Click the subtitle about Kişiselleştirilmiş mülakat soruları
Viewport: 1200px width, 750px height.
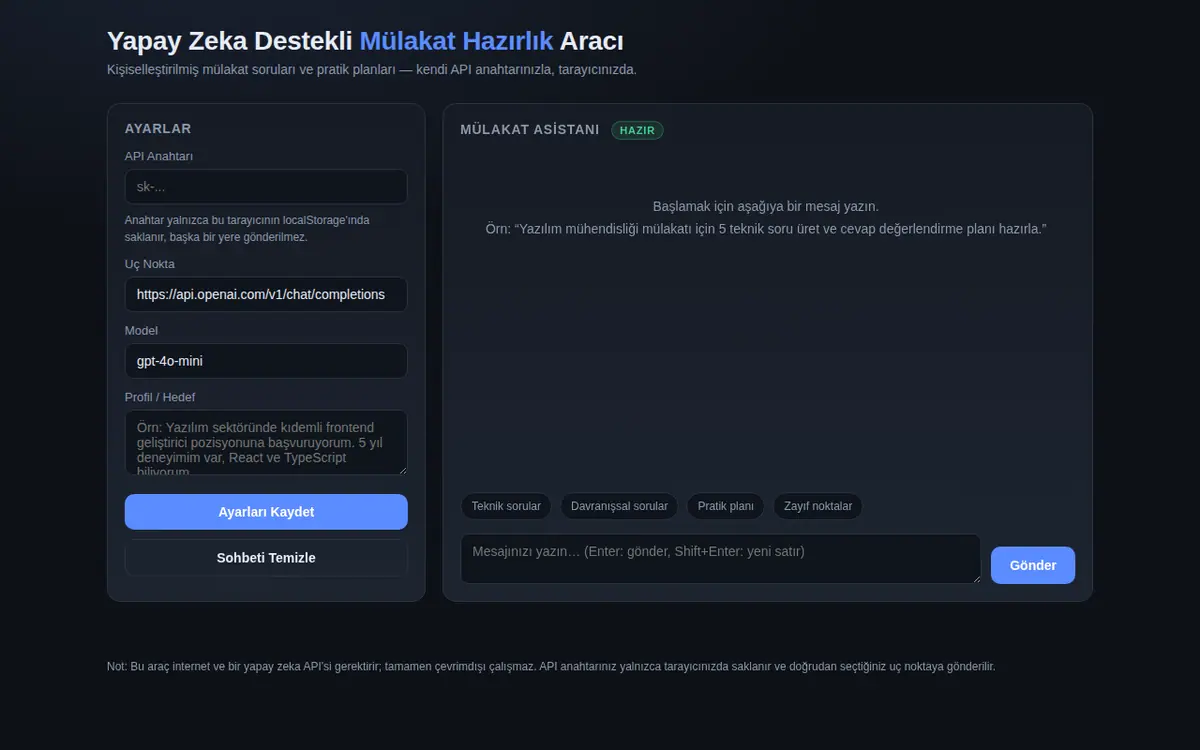coord(372,70)
